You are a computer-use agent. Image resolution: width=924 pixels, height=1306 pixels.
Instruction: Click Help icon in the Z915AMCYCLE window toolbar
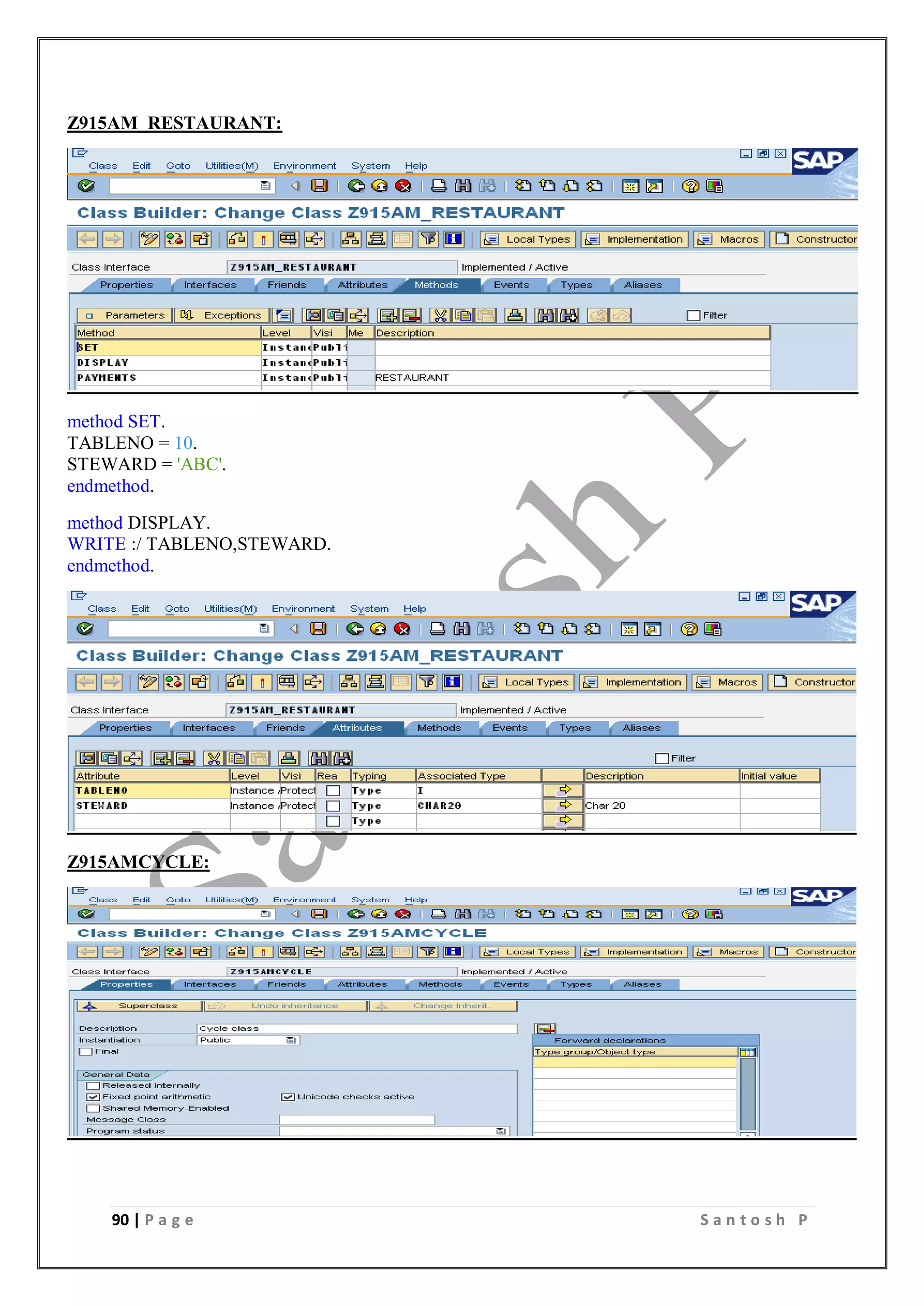[690, 914]
